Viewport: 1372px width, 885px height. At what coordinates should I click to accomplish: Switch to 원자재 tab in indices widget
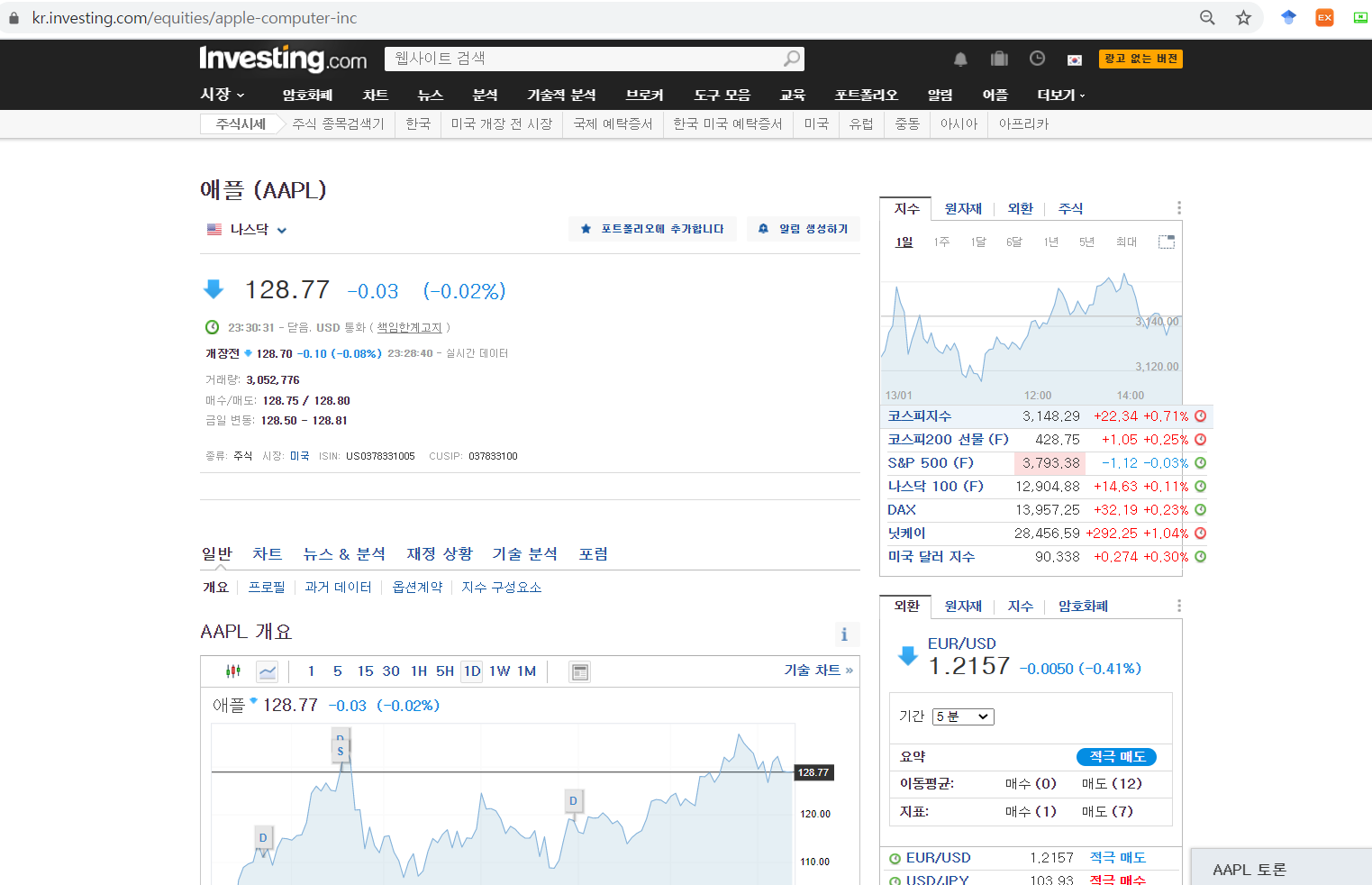coord(963,208)
